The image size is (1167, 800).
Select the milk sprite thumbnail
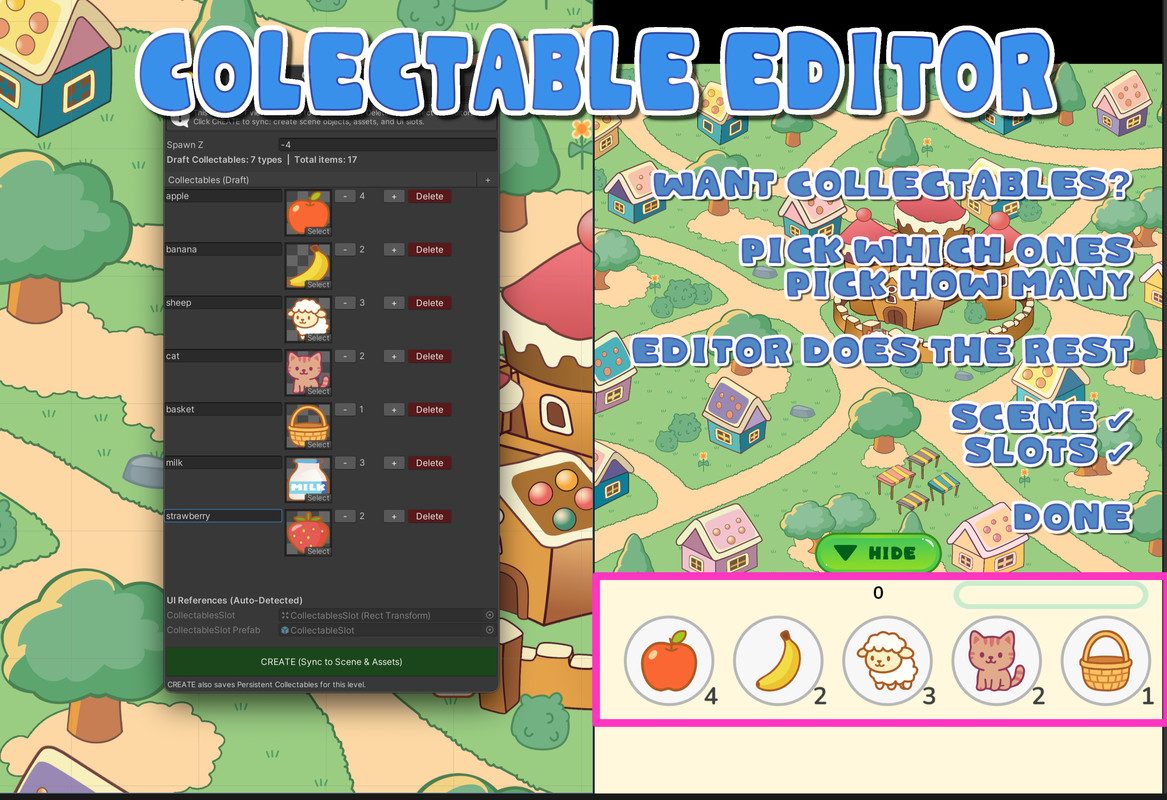coord(308,479)
